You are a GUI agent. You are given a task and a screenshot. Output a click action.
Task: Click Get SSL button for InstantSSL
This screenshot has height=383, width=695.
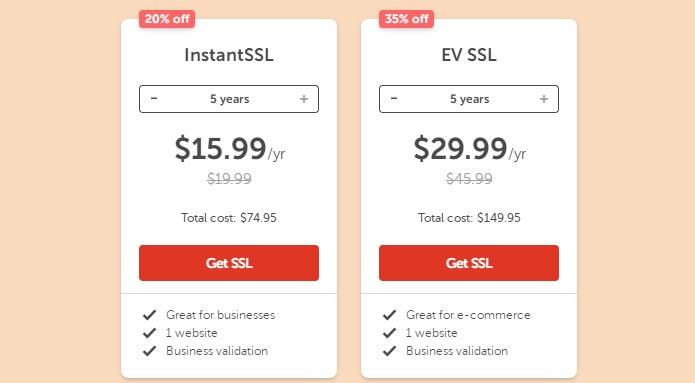coord(229,263)
